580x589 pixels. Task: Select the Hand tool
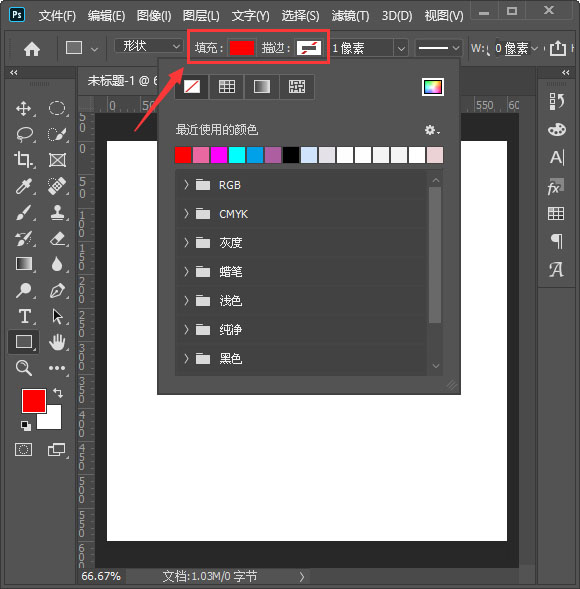tap(57, 342)
